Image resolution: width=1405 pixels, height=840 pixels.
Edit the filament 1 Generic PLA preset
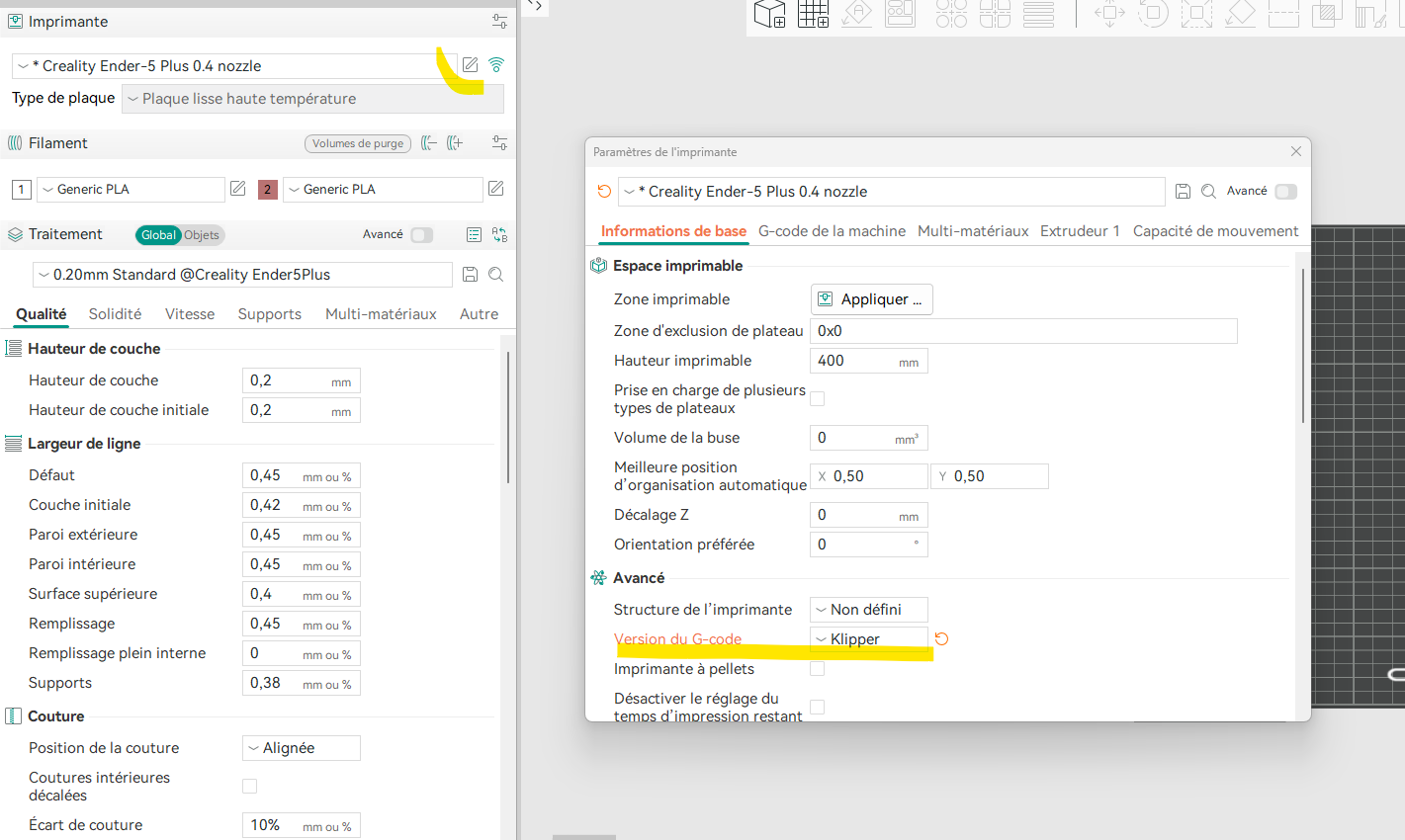tap(238, 189)
